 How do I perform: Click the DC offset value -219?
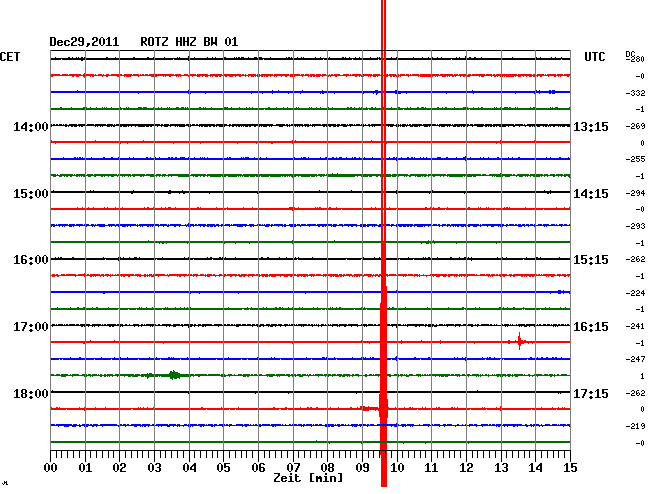point(635,426)
